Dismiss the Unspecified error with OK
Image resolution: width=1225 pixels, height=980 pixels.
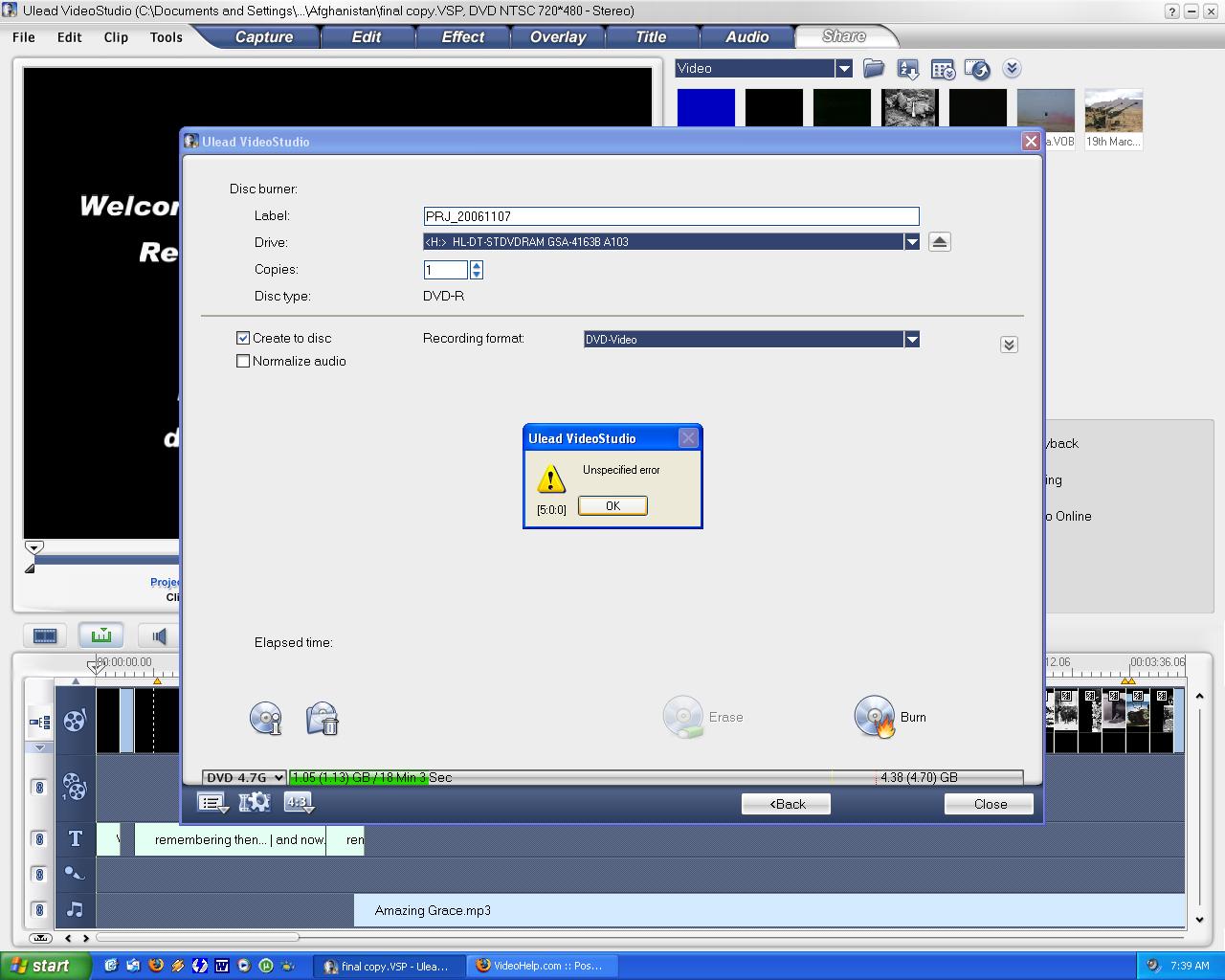(612, 505)
